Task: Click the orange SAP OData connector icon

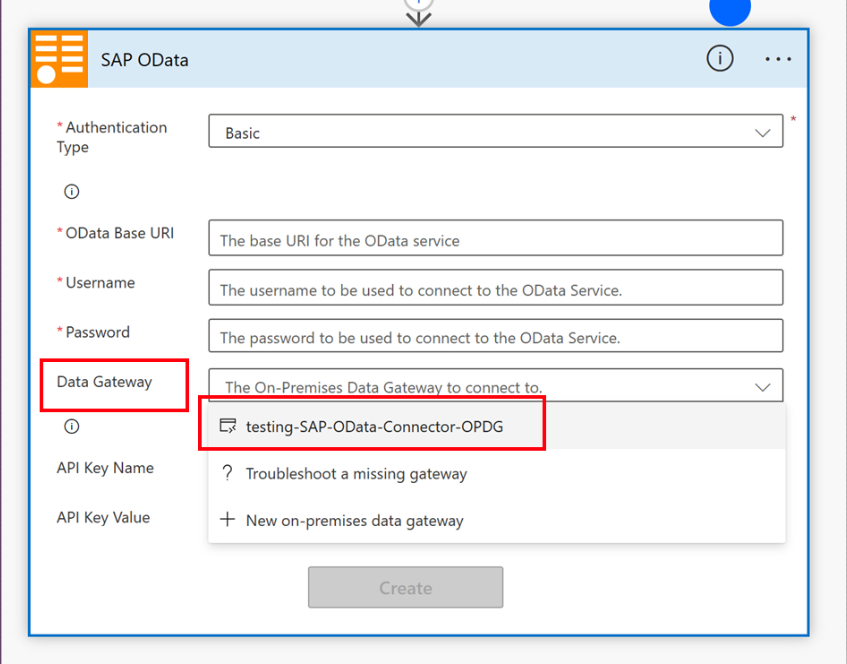Action: pos(59,59)
